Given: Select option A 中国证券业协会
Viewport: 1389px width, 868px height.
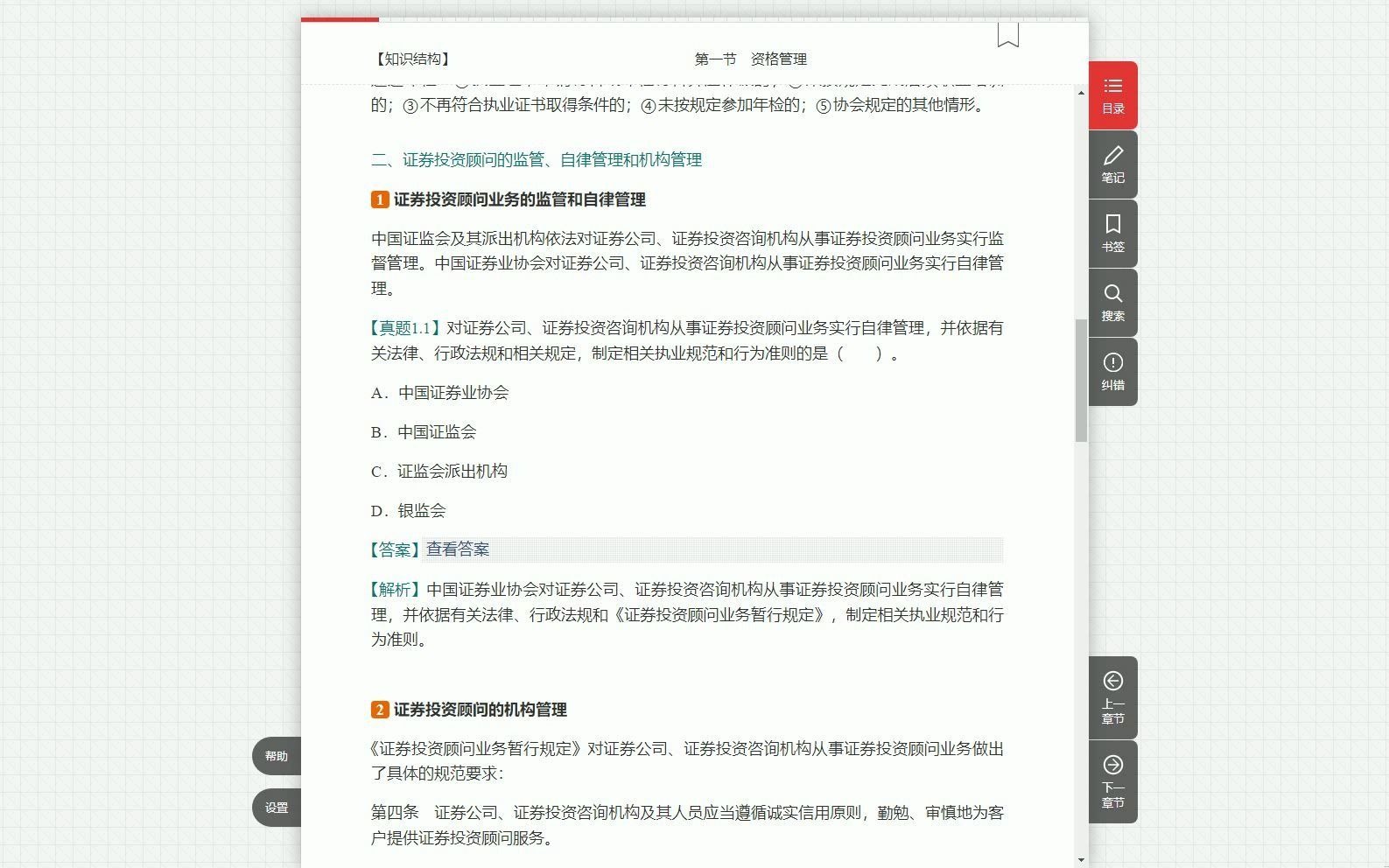Looking at the screenshot, I should pyautogui.click(x=439, y=393).
